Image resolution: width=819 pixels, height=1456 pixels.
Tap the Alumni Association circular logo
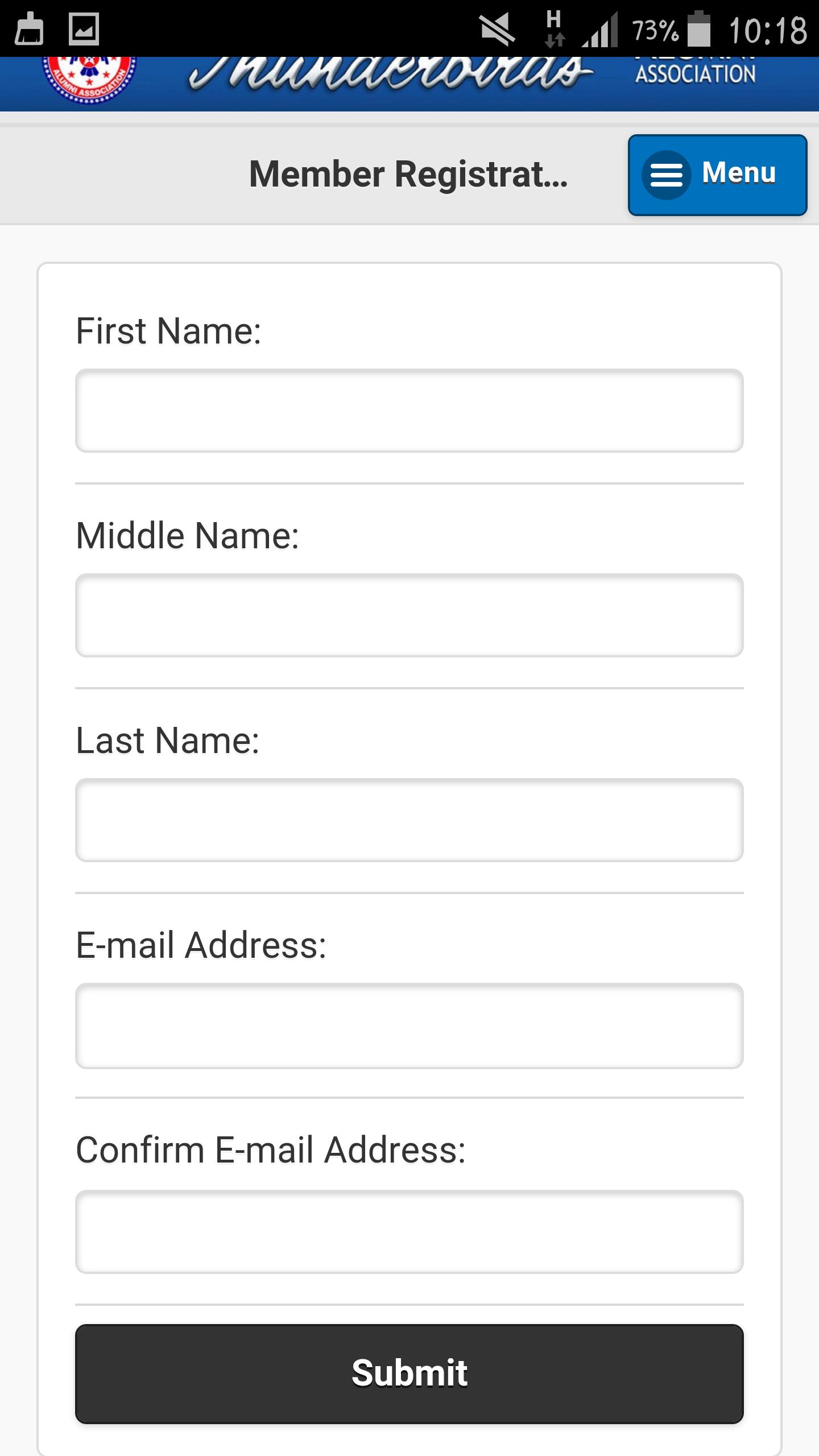click(x=89, y=78)
